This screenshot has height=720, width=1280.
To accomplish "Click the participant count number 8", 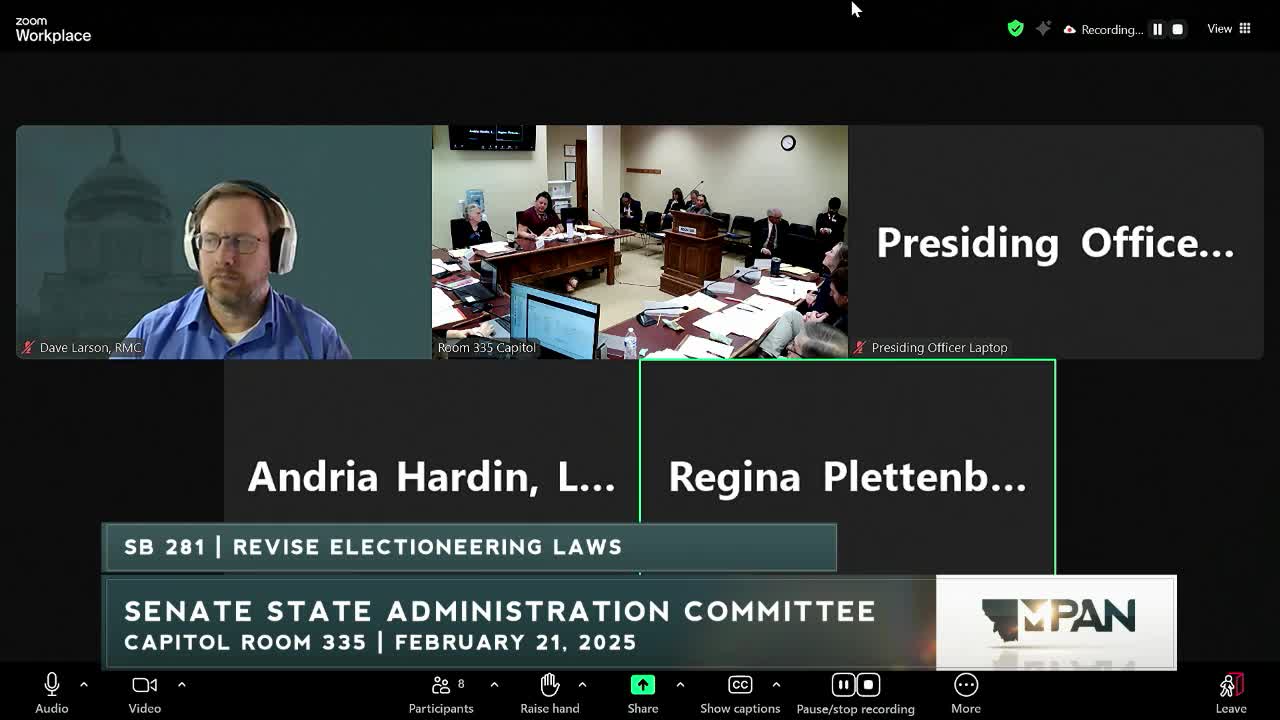I will pyautogui.click(x=461, y=684).
